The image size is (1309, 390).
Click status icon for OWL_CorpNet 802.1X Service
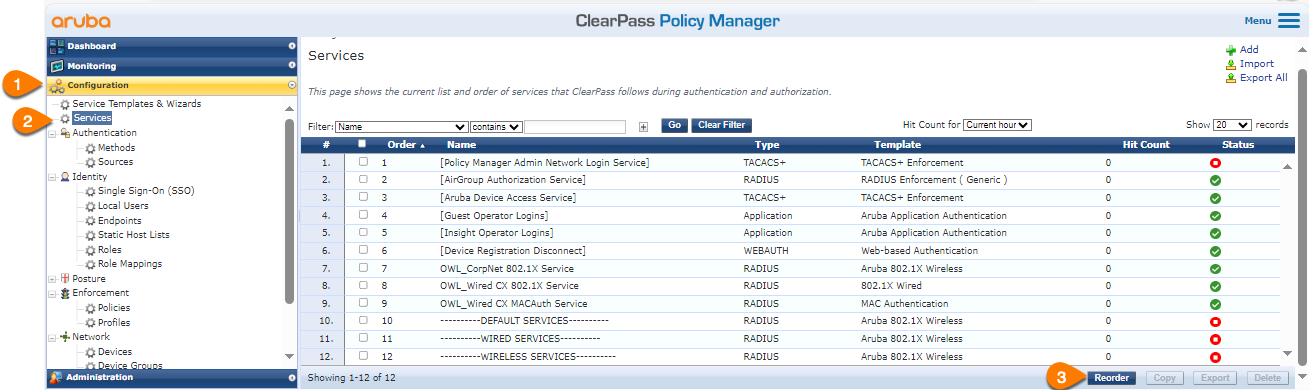(x=1215, y=269)
